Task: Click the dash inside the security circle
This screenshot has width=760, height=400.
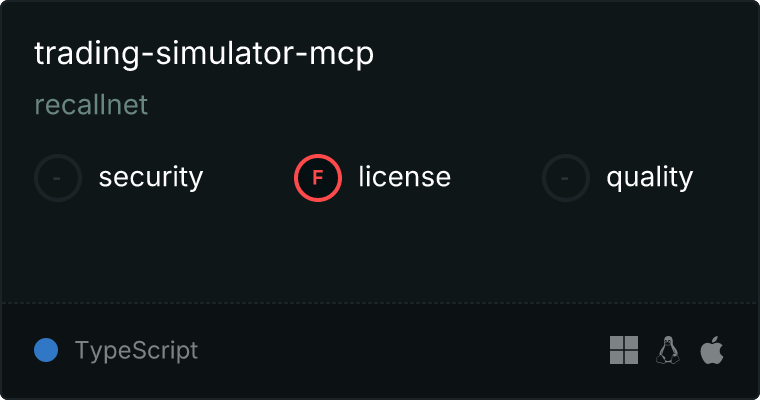Action: [x=57, y=178]
